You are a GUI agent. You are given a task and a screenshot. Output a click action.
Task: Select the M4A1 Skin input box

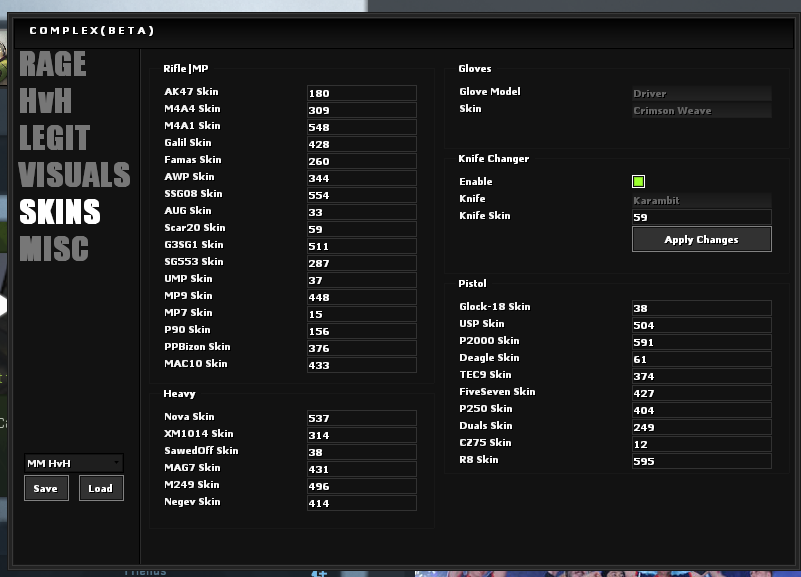click(x=362, y=127)
